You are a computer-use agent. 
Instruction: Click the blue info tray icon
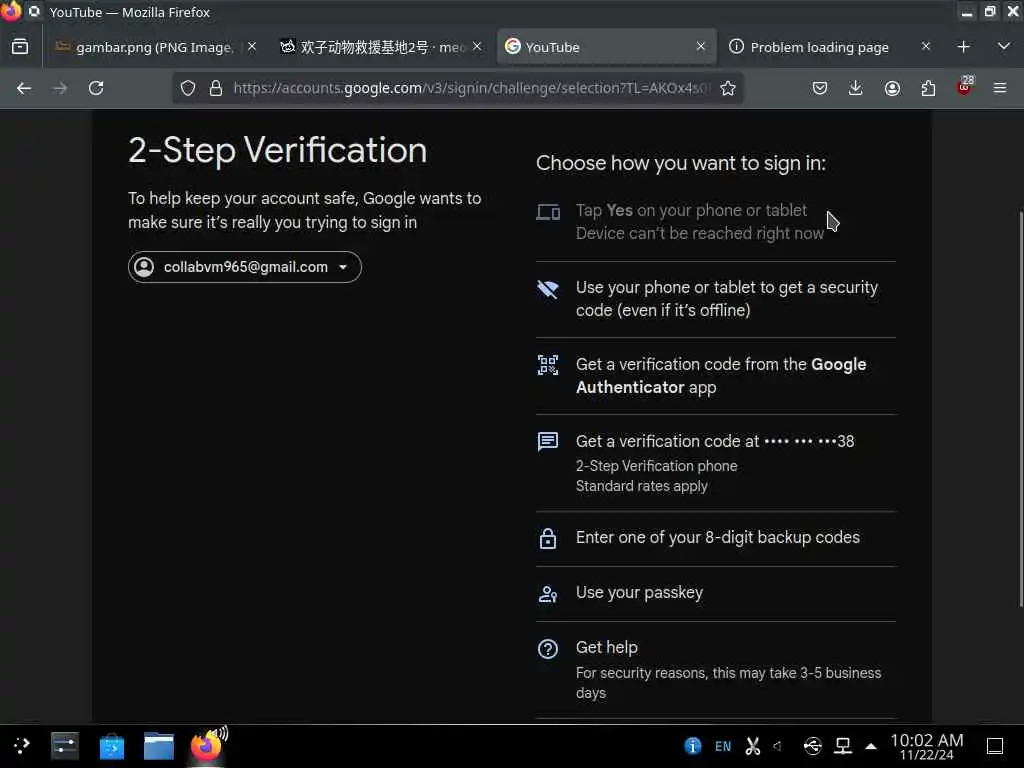coord(692,746)
